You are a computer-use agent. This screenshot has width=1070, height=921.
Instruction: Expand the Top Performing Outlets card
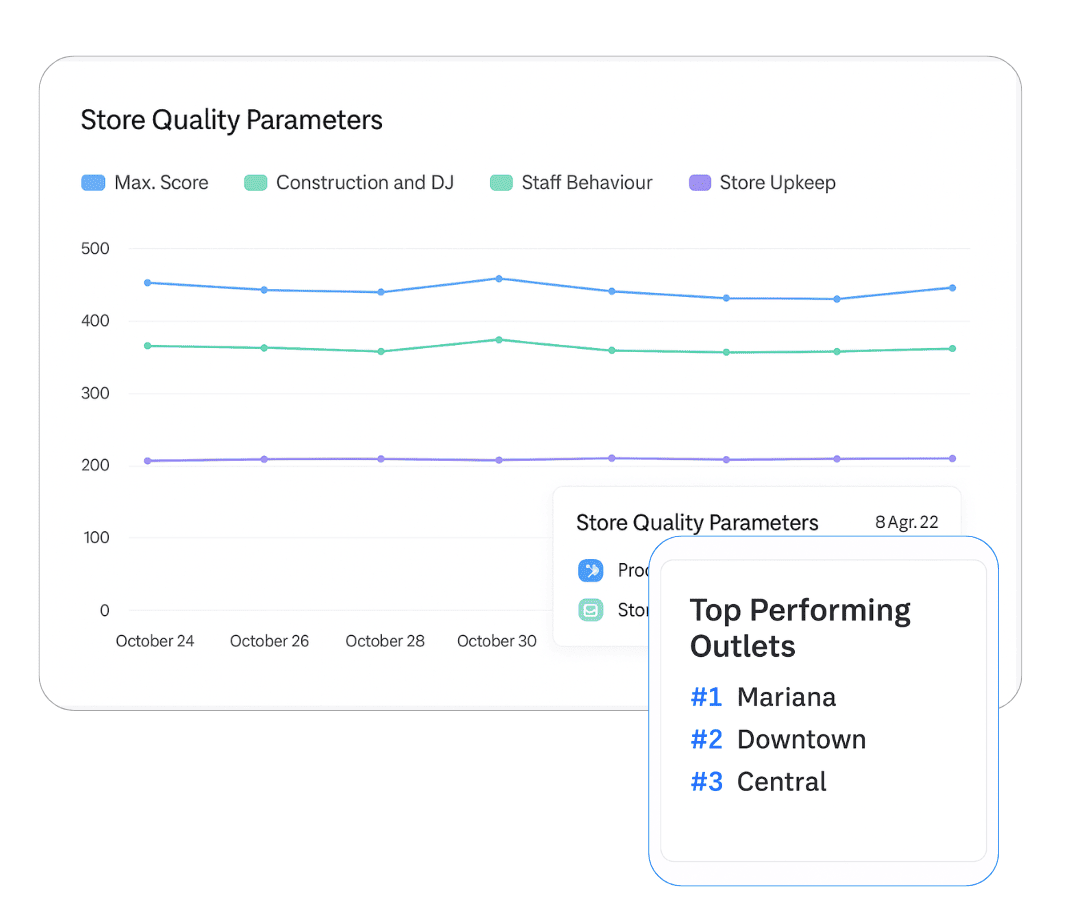pos(800,627)
